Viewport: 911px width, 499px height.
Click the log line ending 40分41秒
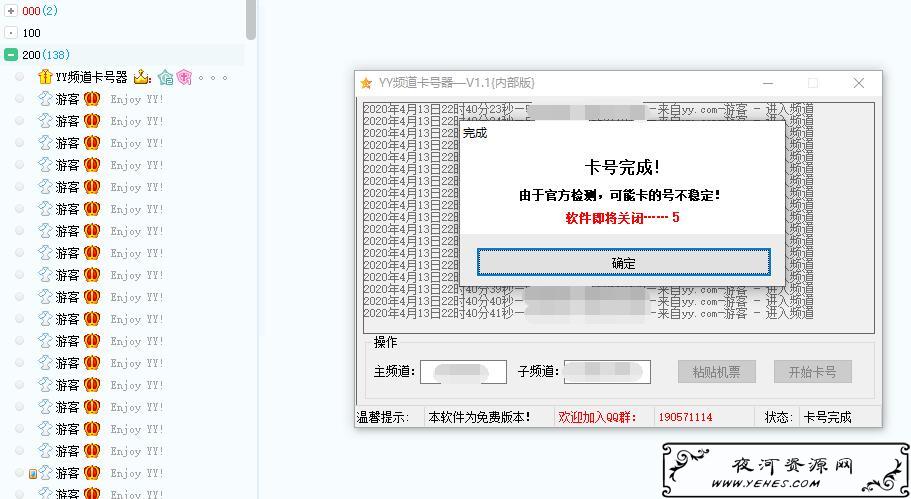[x=588, y=314]
